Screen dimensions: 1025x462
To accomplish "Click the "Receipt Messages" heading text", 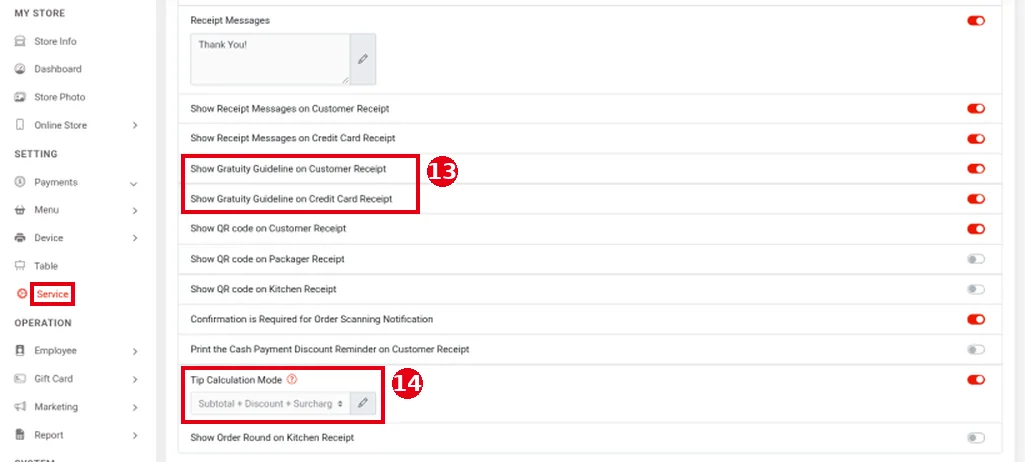I will coord(230,20).
